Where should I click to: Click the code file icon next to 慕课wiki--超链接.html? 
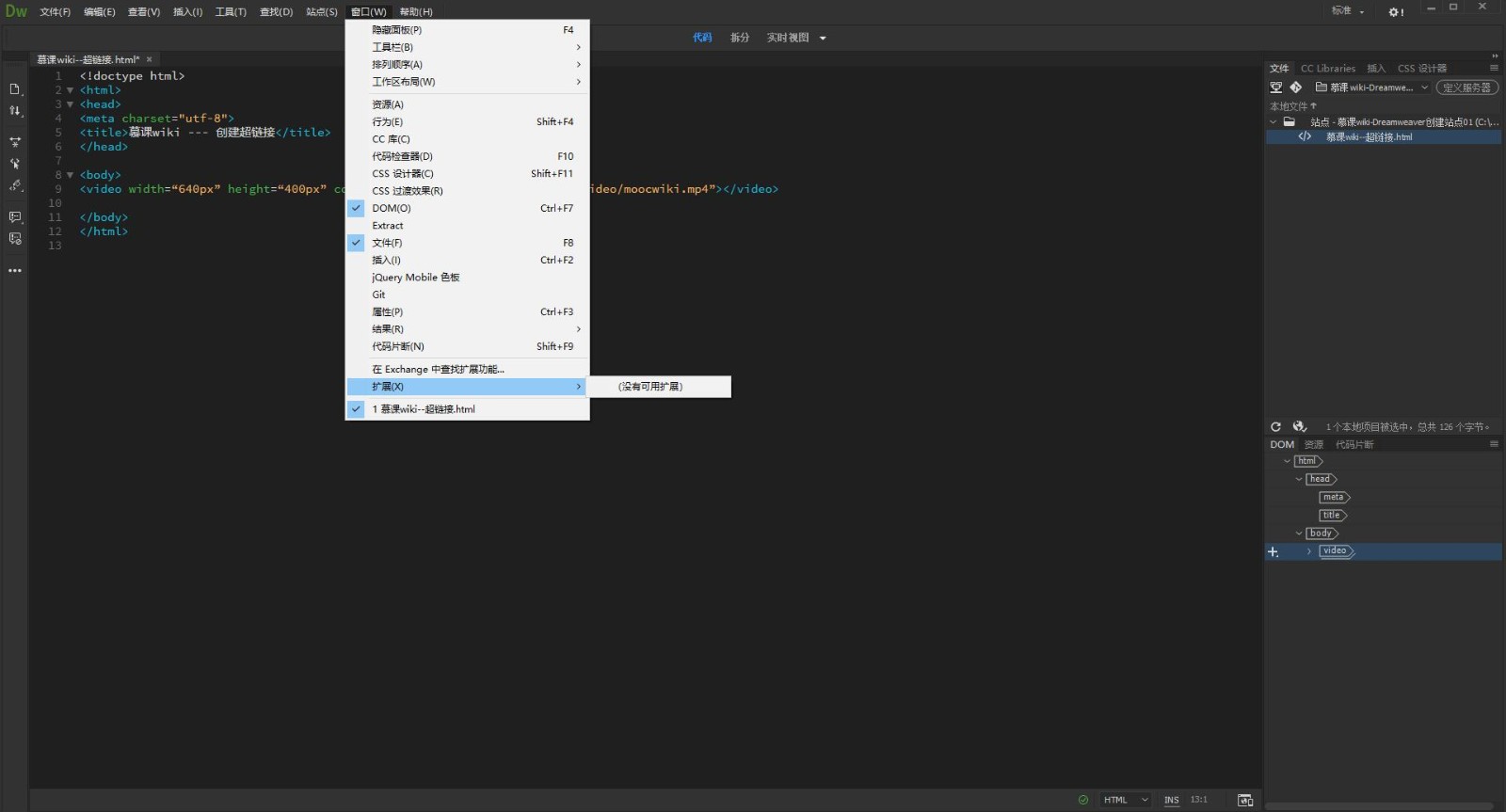click(x=1305, y=136)
